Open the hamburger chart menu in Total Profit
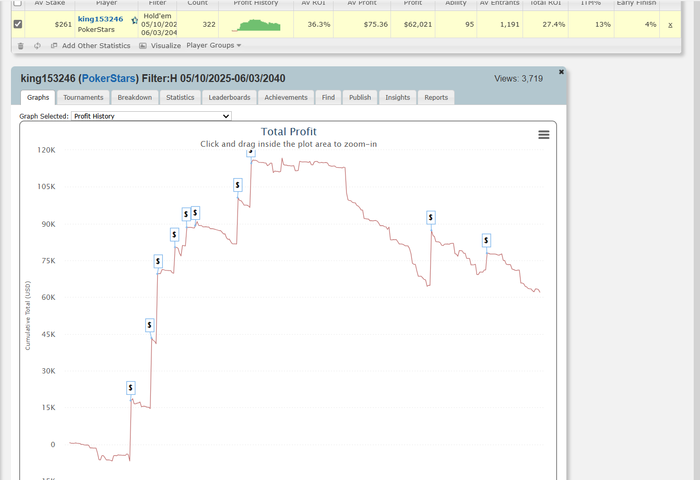 pyautogui.click(x=544, y=135)
